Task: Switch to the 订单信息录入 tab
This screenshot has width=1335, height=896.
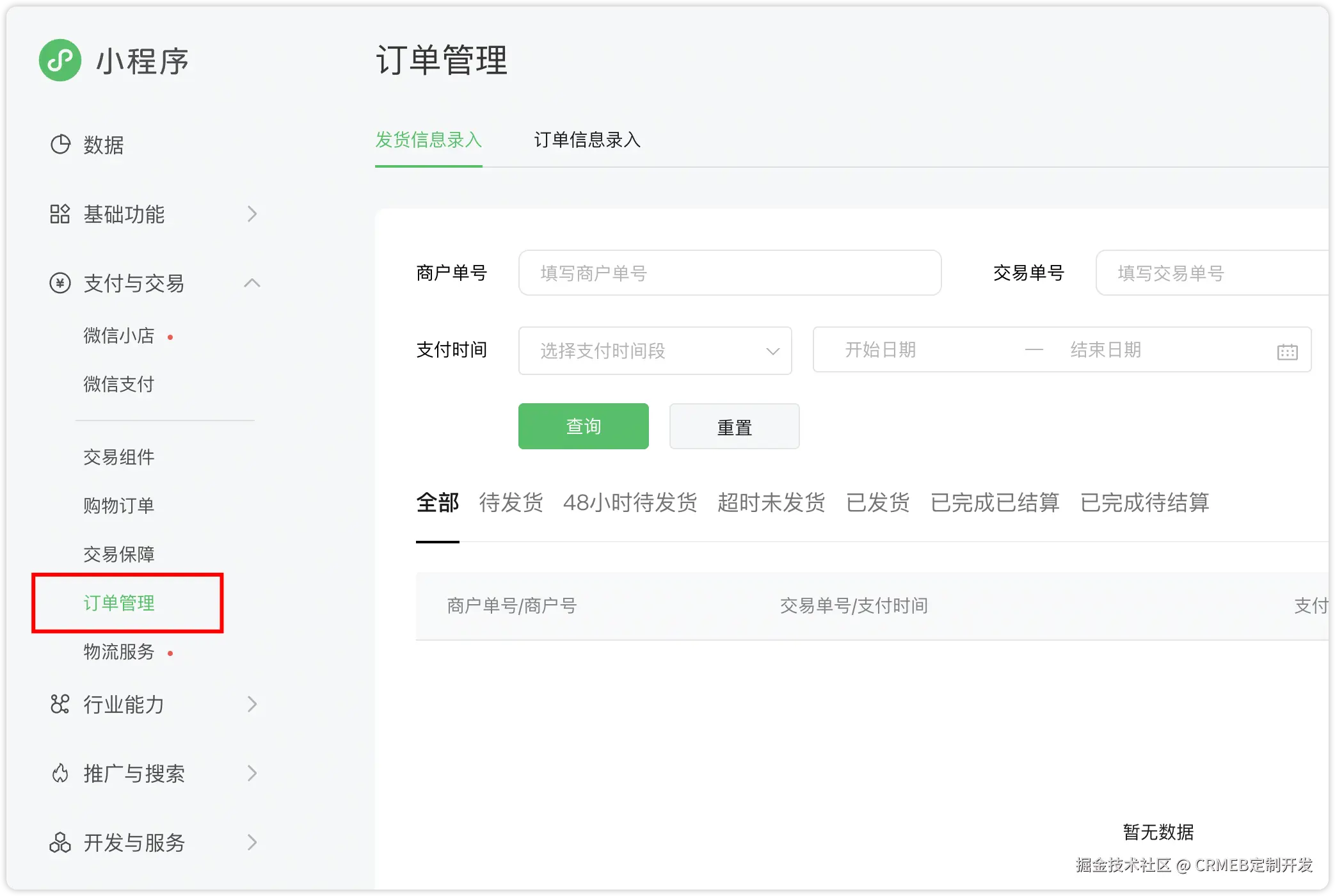Action: (x=587, y=140)
